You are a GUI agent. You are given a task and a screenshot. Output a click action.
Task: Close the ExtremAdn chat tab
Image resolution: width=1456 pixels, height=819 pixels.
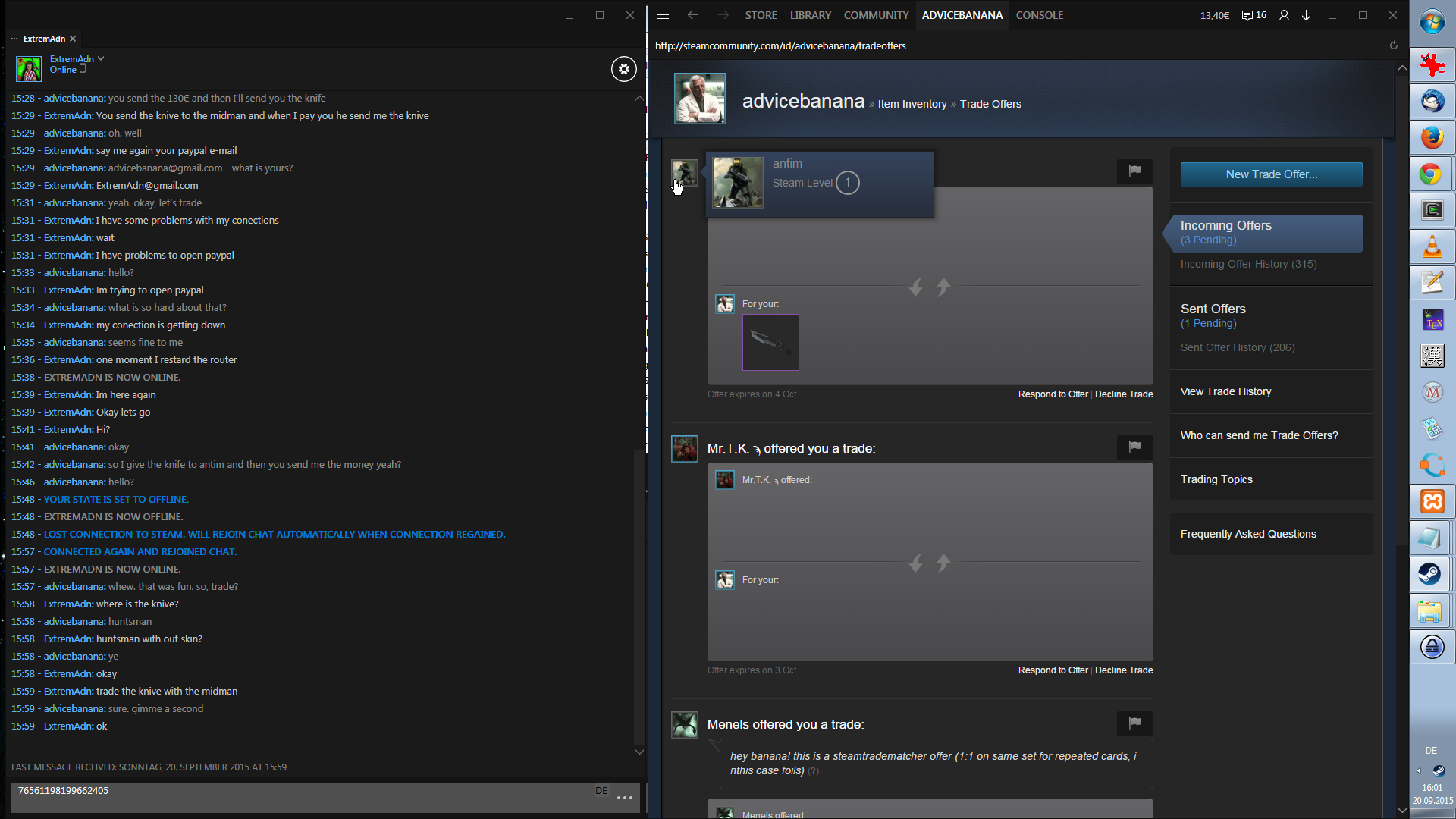point(73,39)
